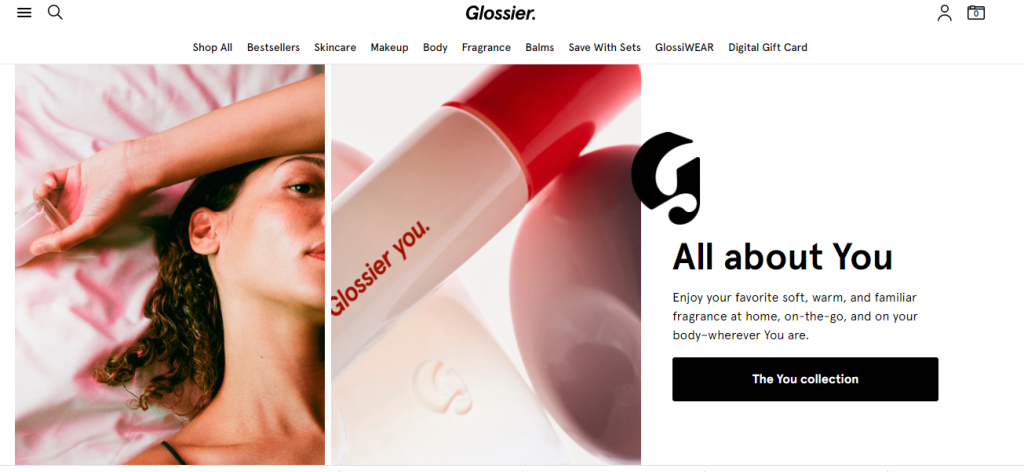Go to Balms in navigation
Screen dimensions: 1024x472
[539, 48]
